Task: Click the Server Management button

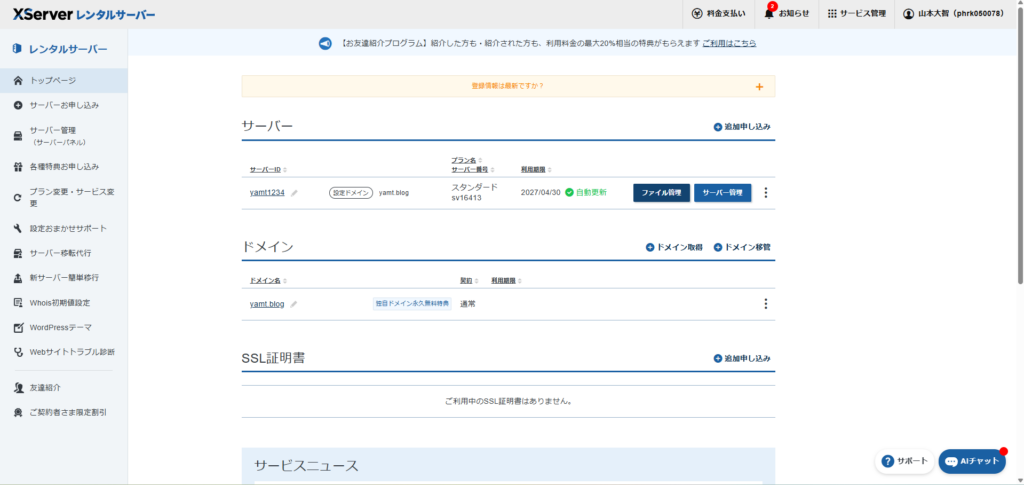Action: coord(722,193)
